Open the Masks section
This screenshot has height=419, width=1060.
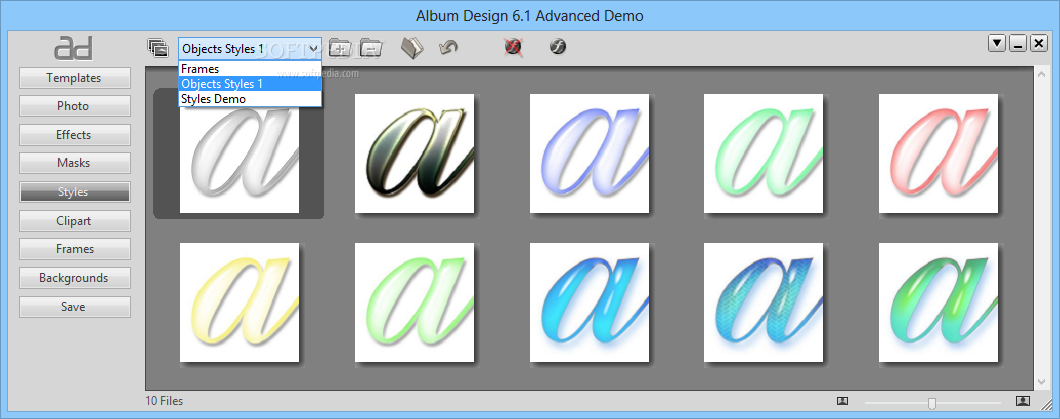[x=74, y=163]
